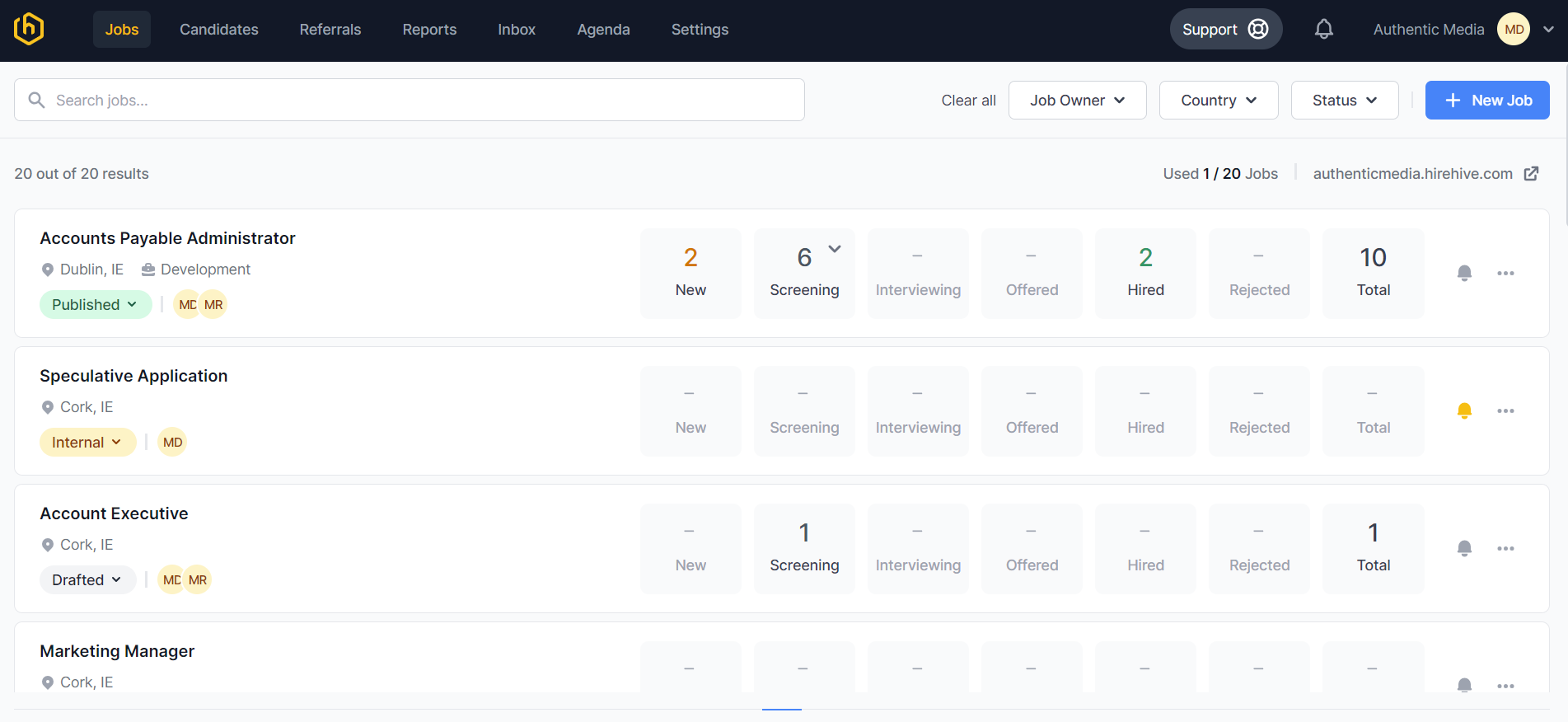The image size is (1568, 722).
Task: Change Drafted status of Account Executive
Action: 87,580
